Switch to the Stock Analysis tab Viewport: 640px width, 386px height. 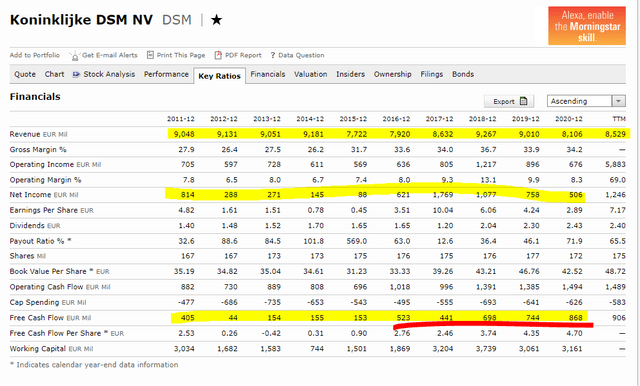(109, 74)
